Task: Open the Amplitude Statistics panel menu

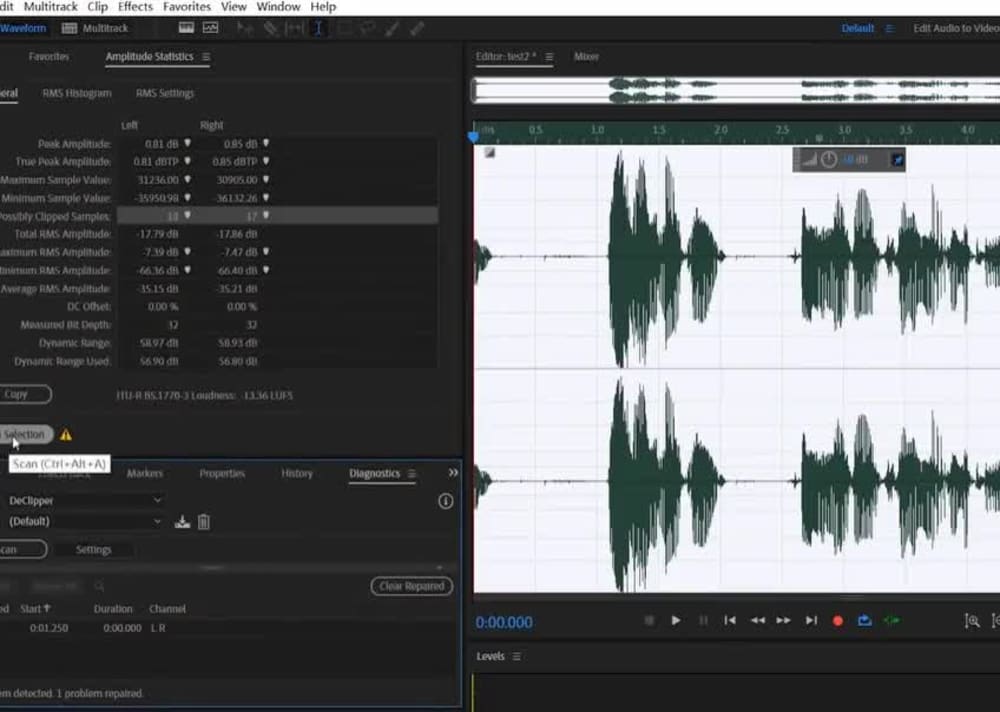Action: 206,57
